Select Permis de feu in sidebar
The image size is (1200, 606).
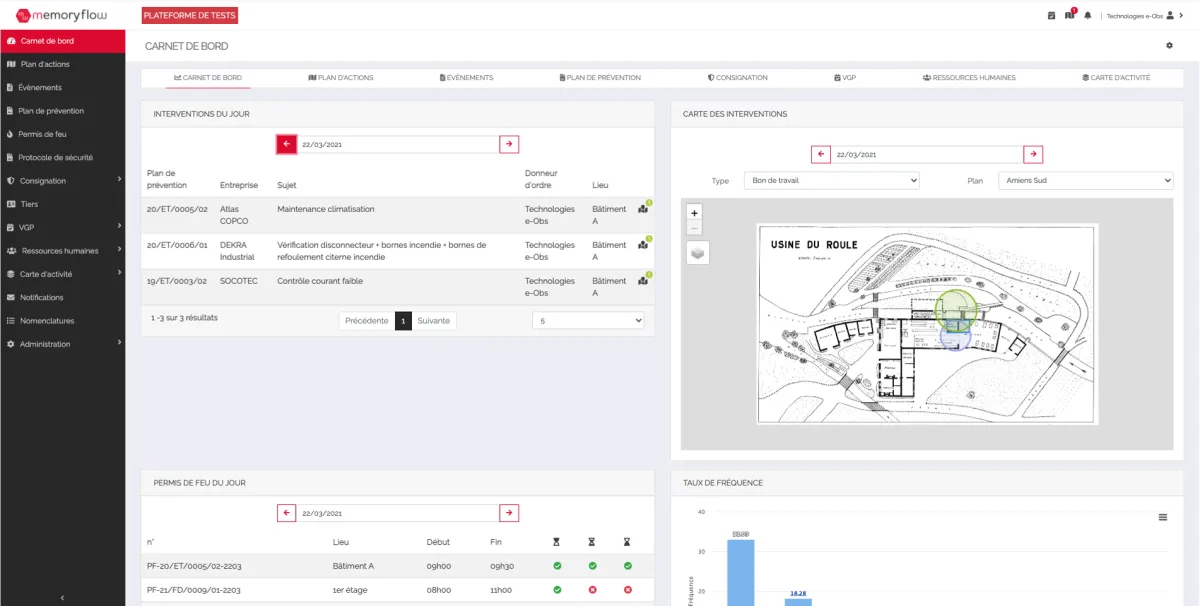click(42, 134)
